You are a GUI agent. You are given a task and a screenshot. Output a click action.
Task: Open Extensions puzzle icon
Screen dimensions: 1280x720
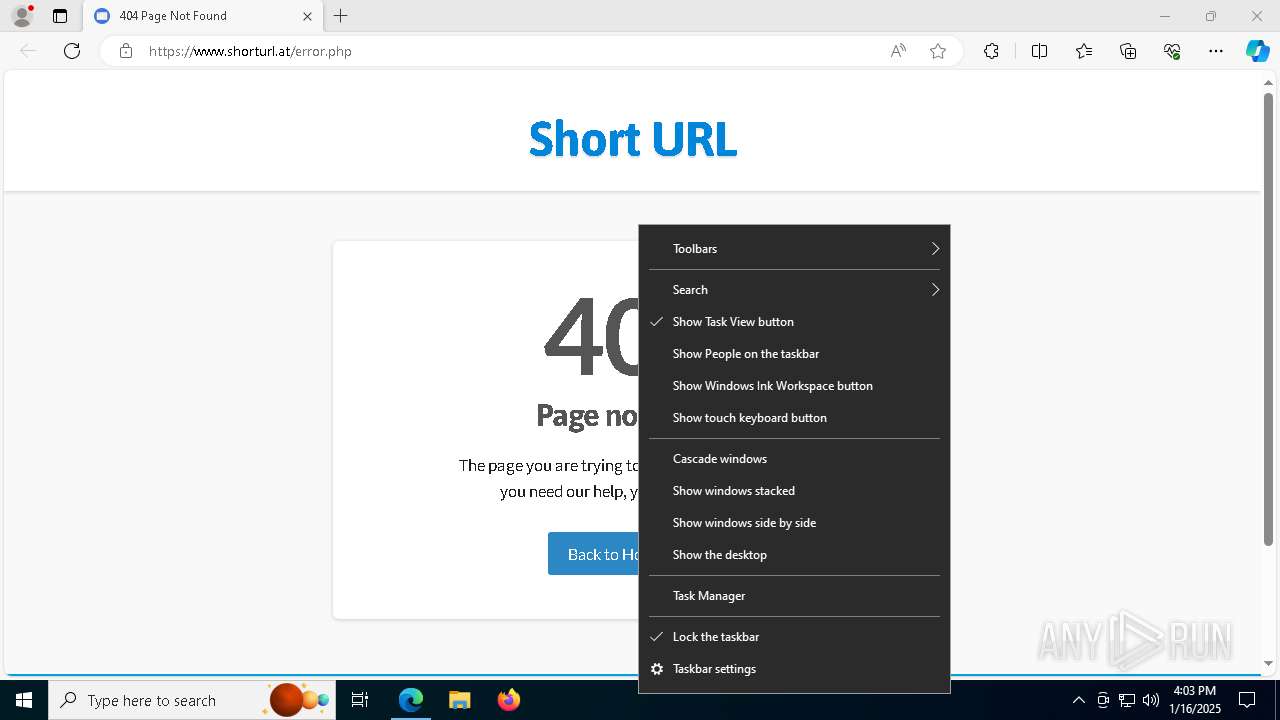click(x=991, y=51)
